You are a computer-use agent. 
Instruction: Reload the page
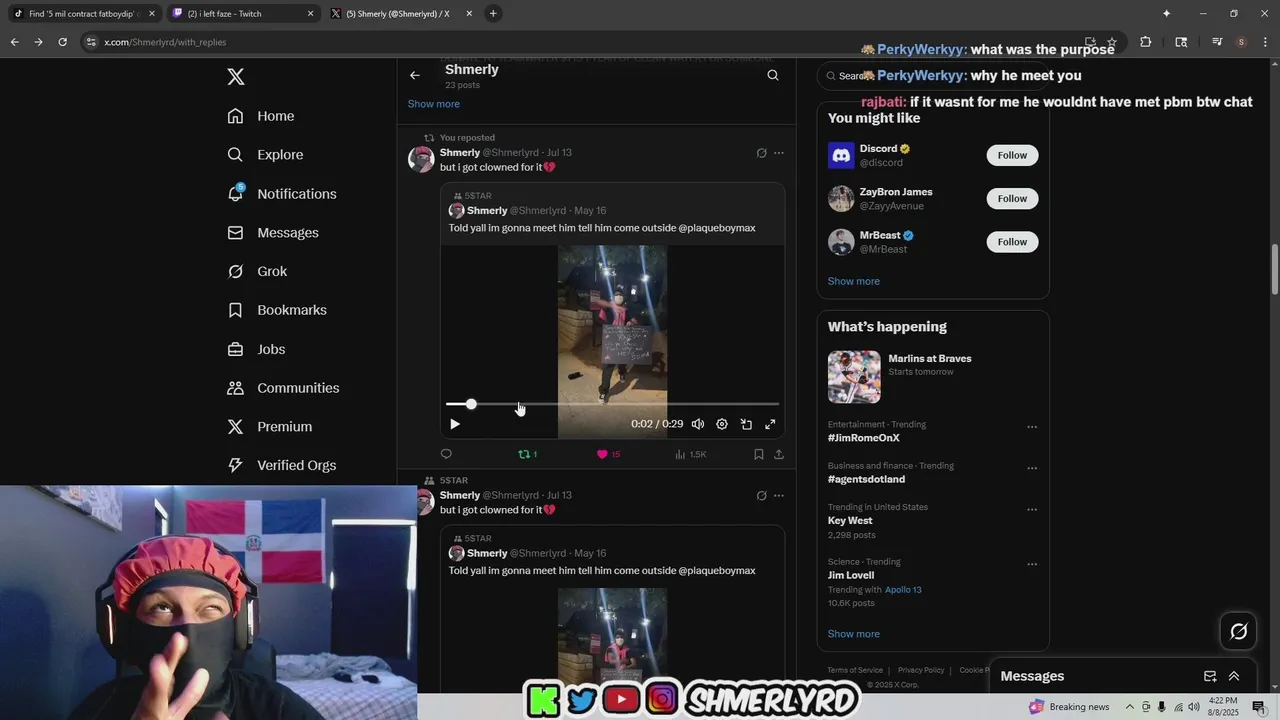pyautogui.click(x=62, y=42)
